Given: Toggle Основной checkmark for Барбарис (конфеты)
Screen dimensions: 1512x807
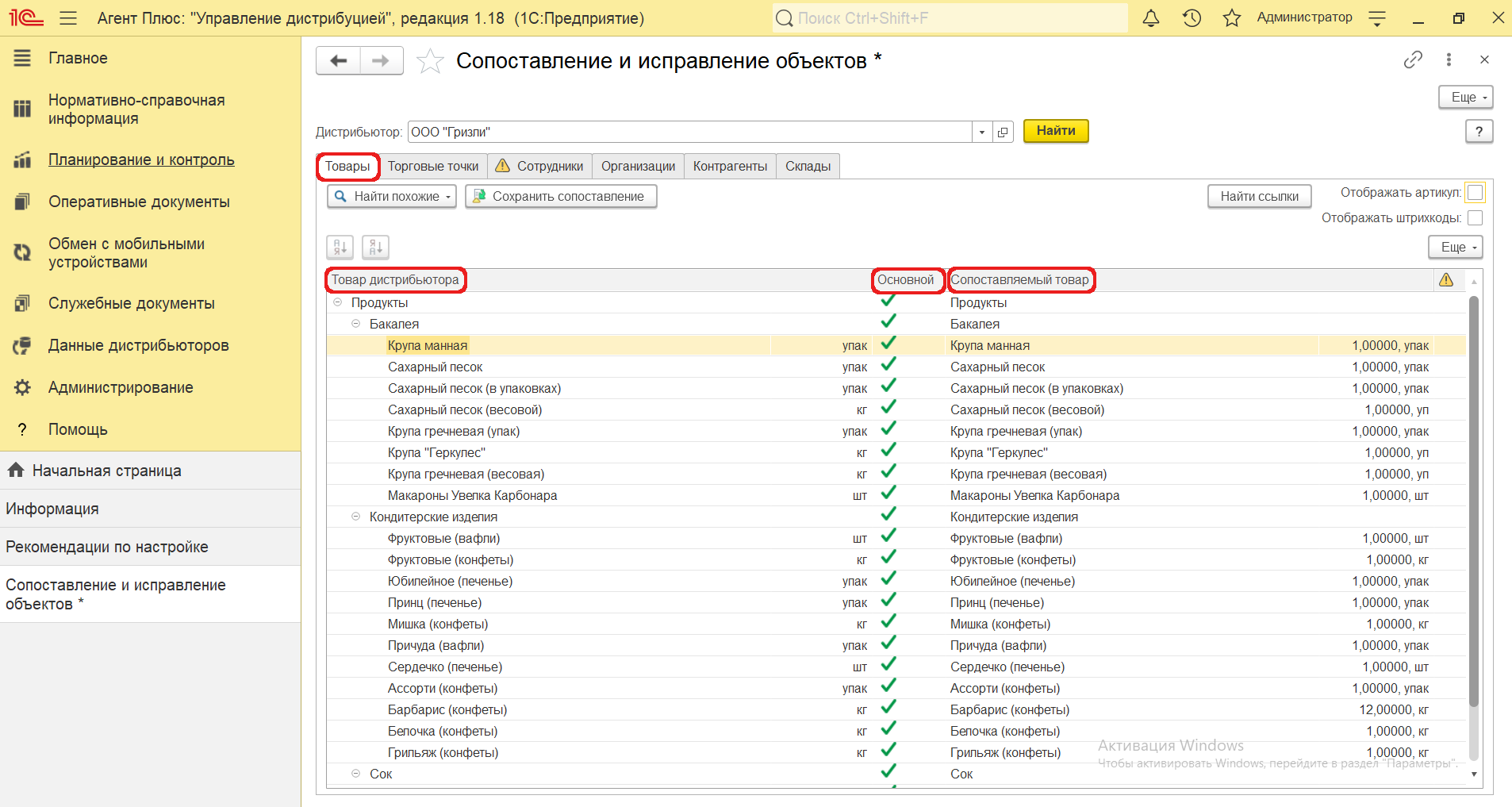Looking at the screenshot, I should click(888, 708).
